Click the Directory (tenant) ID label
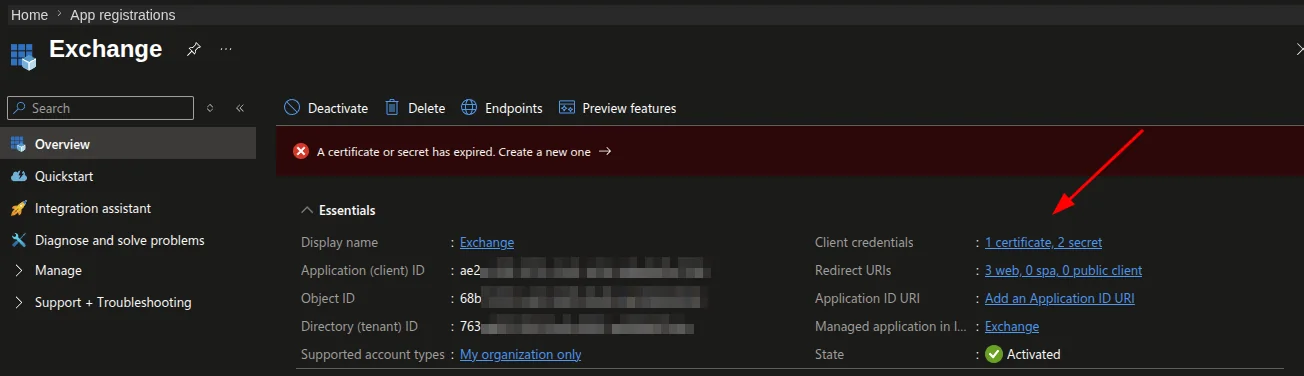 tap(359, 326)
